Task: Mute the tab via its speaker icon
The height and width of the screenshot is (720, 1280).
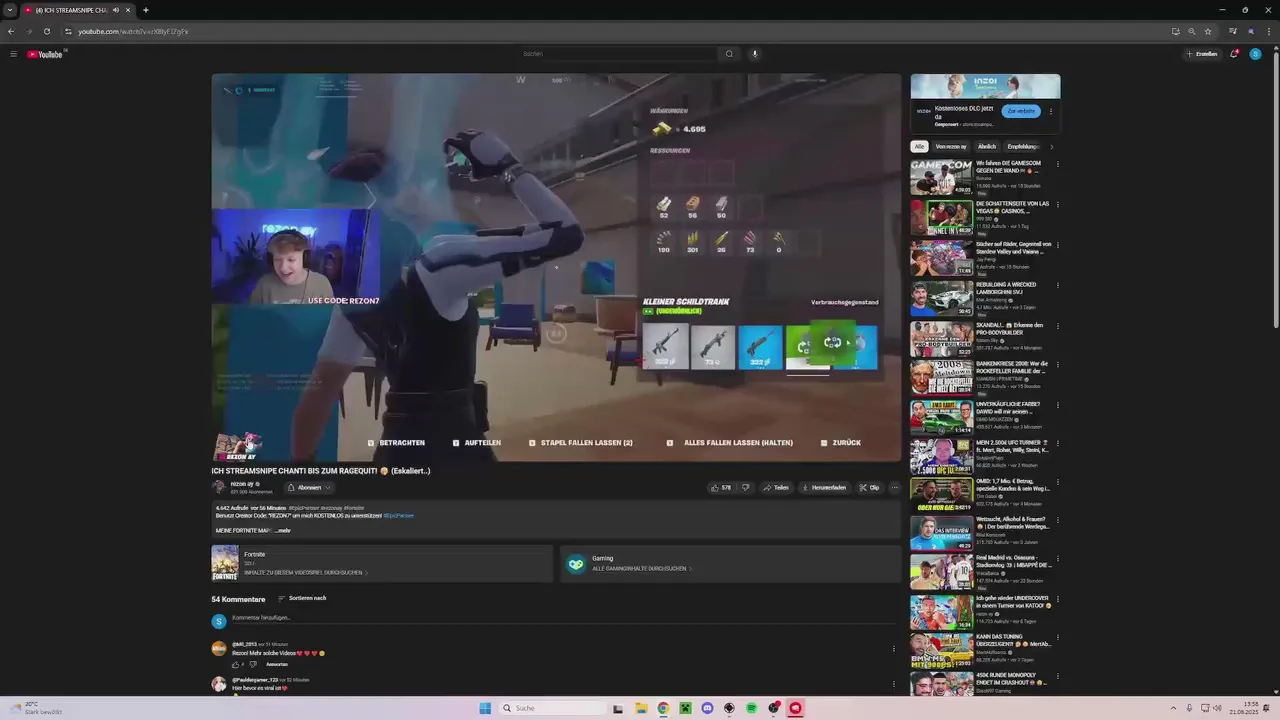Action: pos(116,10)
